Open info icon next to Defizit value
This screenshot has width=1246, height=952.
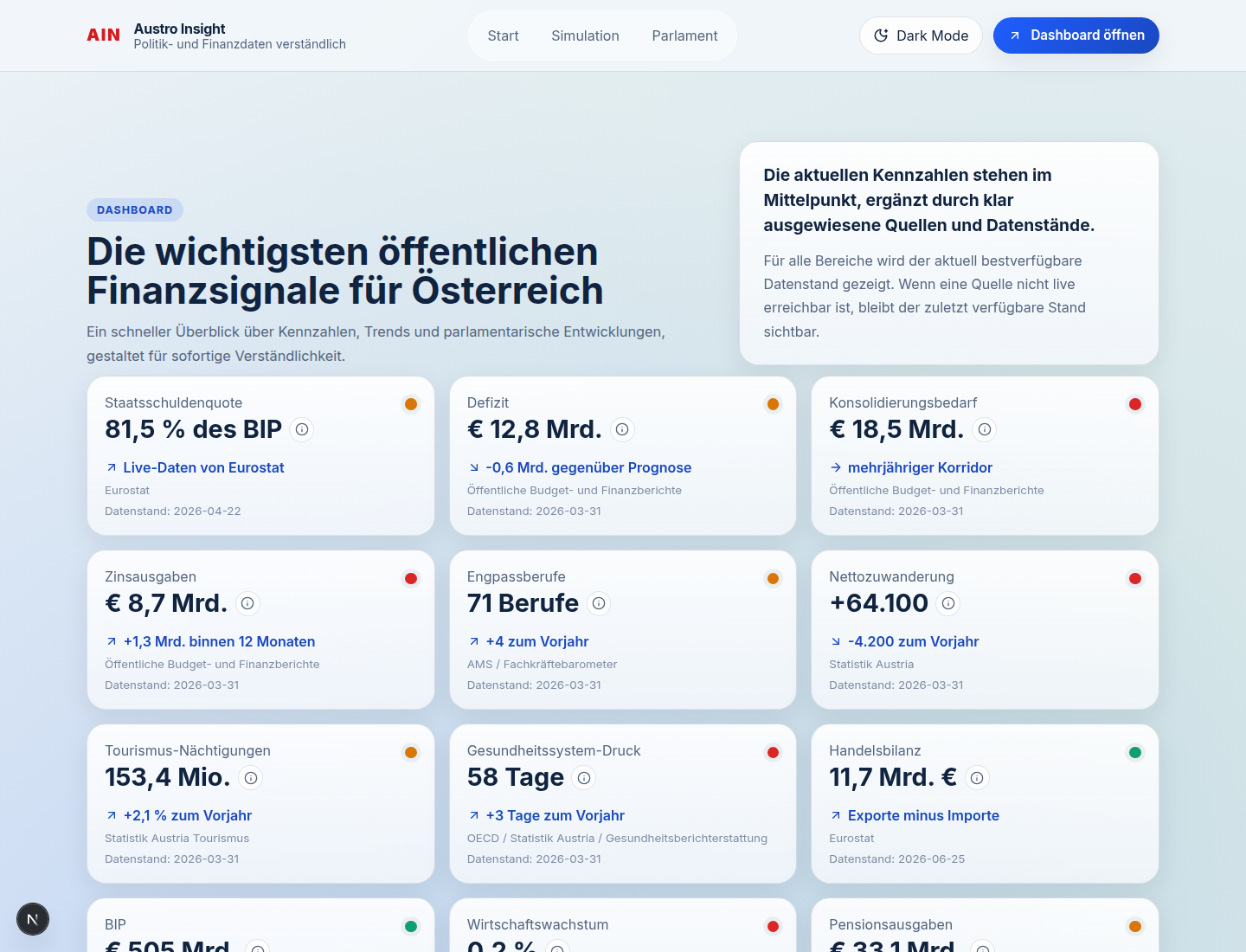click(x=622, y=429)
